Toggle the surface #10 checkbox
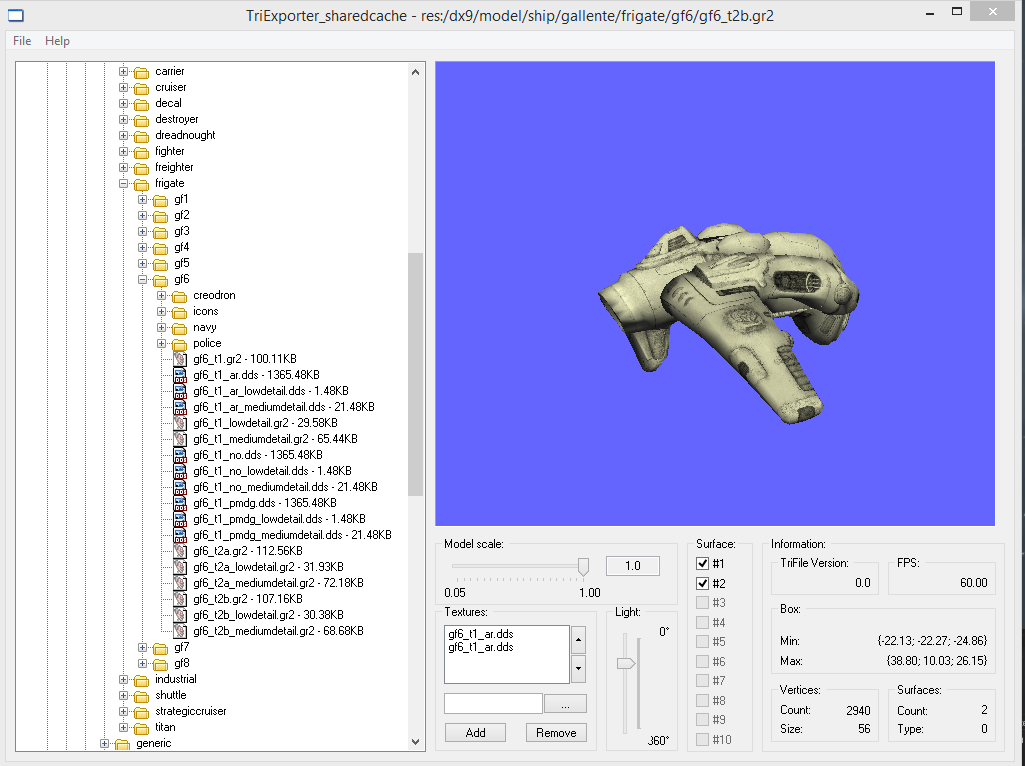This screenshot has height=766, width=1025. [703, 739]
